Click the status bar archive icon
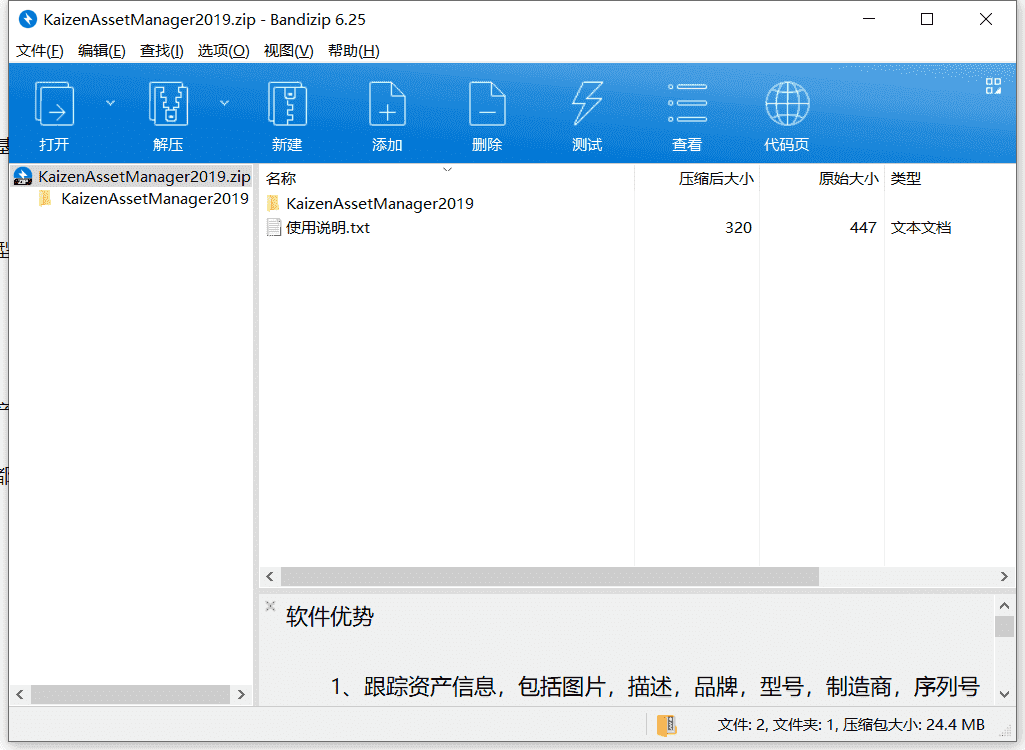This screenshot has width=1025, height=750. pos(666,725)
